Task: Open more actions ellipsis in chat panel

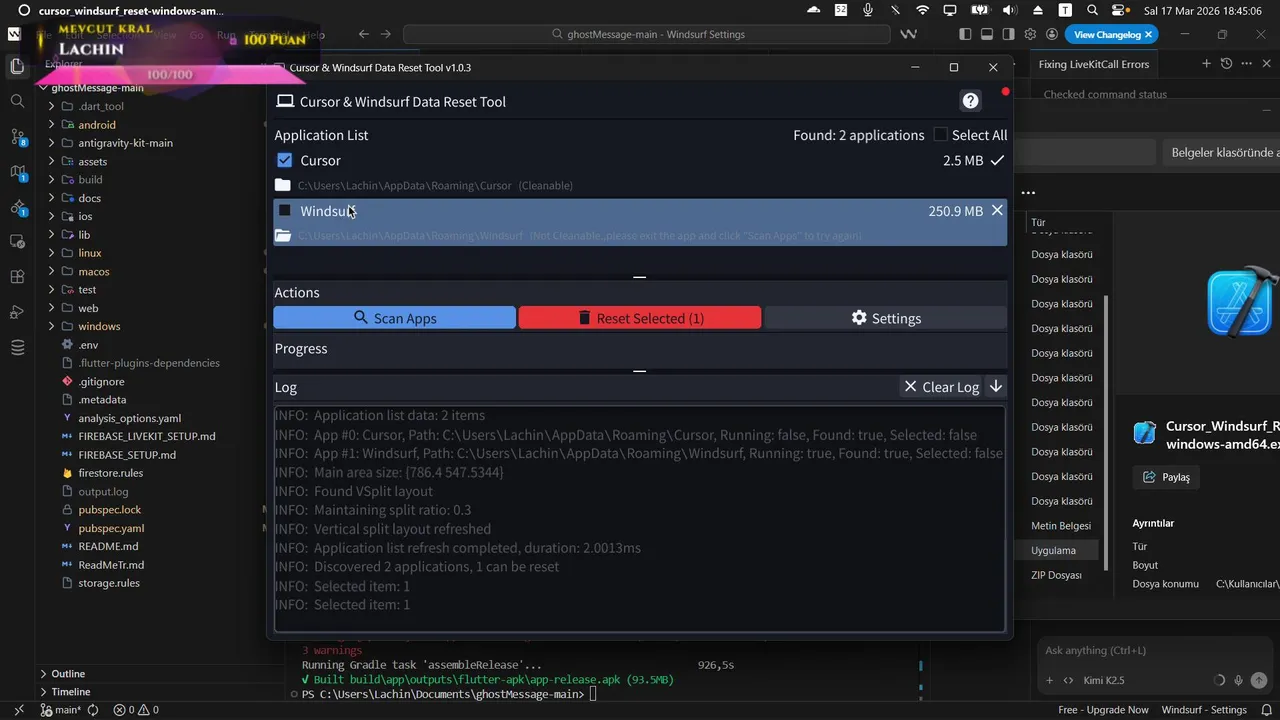Action: [x=1245, y=63]
